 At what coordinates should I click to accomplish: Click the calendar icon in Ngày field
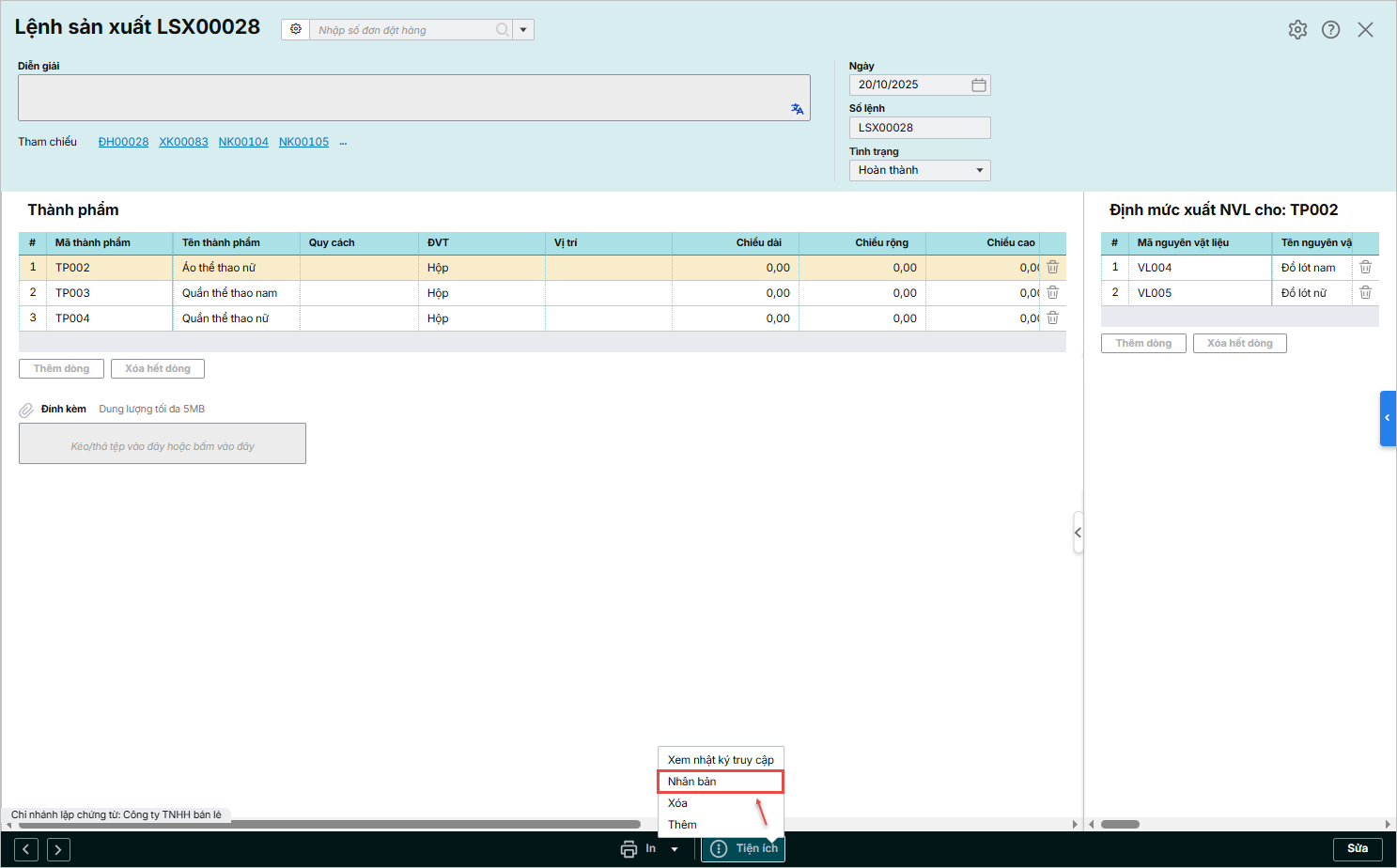pyautogui.click(x=978, y=85)
